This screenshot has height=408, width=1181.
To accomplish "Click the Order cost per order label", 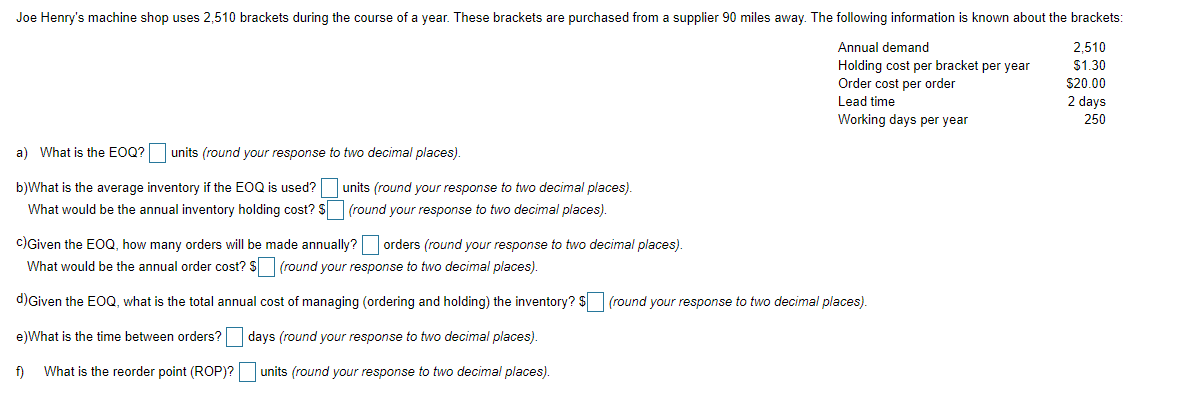I will pyautogui.click(x=896, y=83).
